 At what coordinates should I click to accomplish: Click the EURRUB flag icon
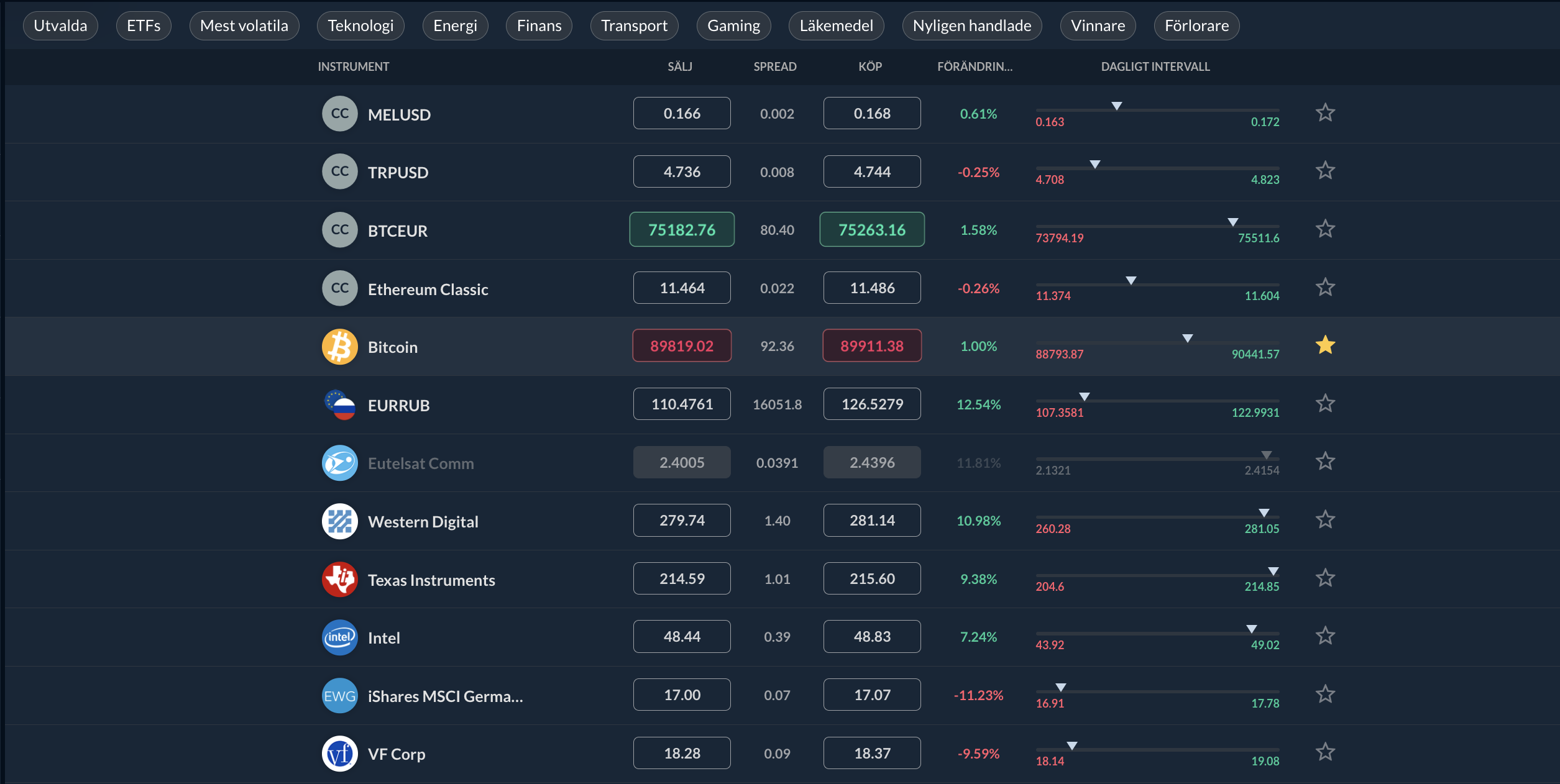click(339, 405)
